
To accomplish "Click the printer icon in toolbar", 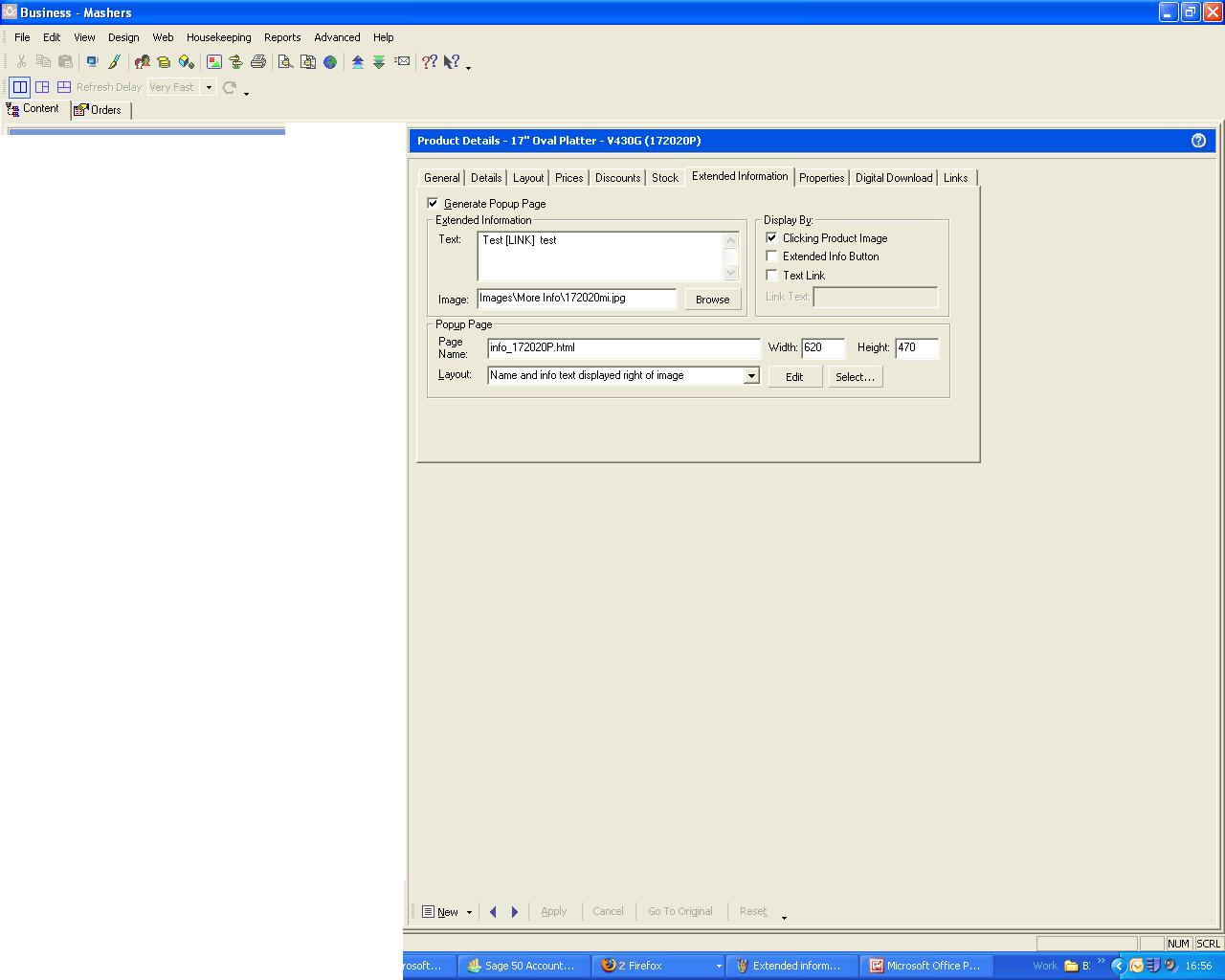I will point(257,62).
